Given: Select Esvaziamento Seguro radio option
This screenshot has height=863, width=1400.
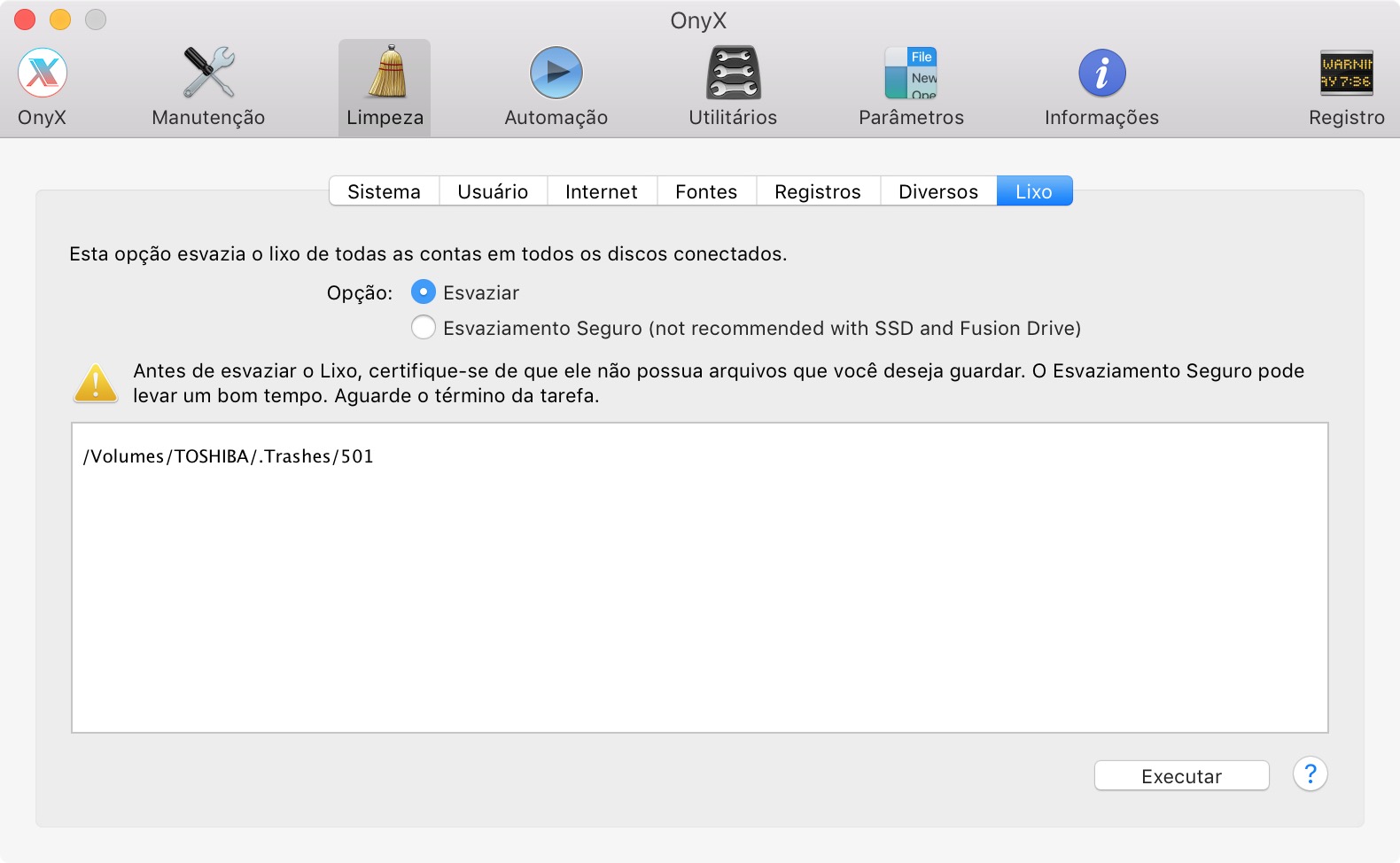Looking at the screenshot, I should (x=424, y=328).
